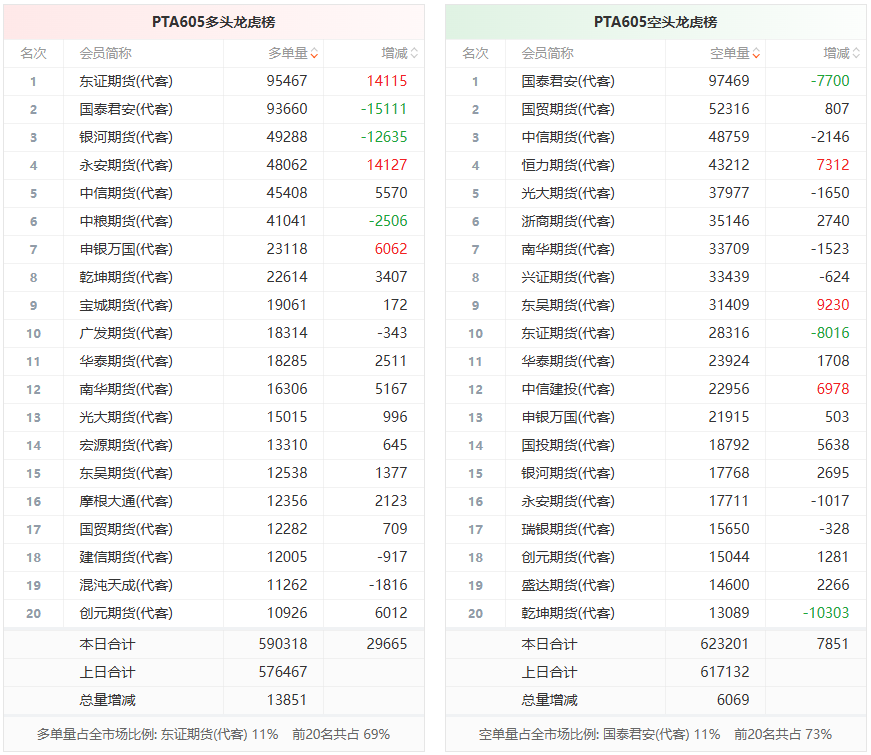
Task: Select 广发期货(代客) row
Action: coord(214,333)
